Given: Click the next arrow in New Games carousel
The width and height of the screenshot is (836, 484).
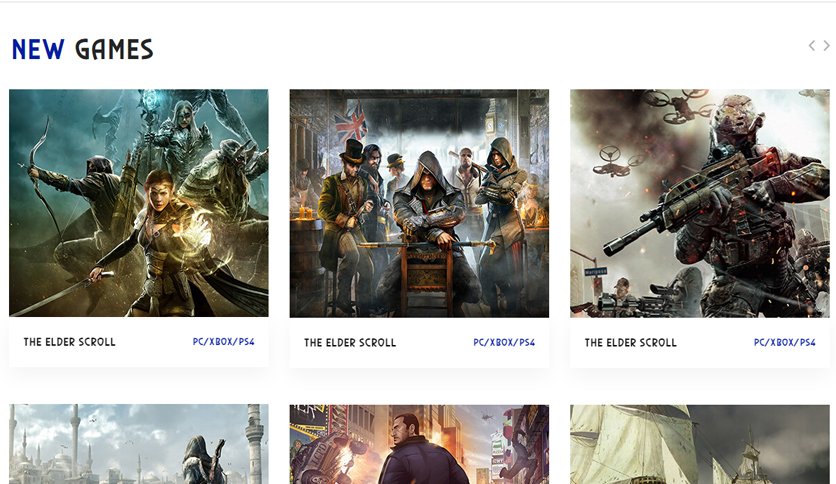Looking at the screenshot, I should click(826, 46).
